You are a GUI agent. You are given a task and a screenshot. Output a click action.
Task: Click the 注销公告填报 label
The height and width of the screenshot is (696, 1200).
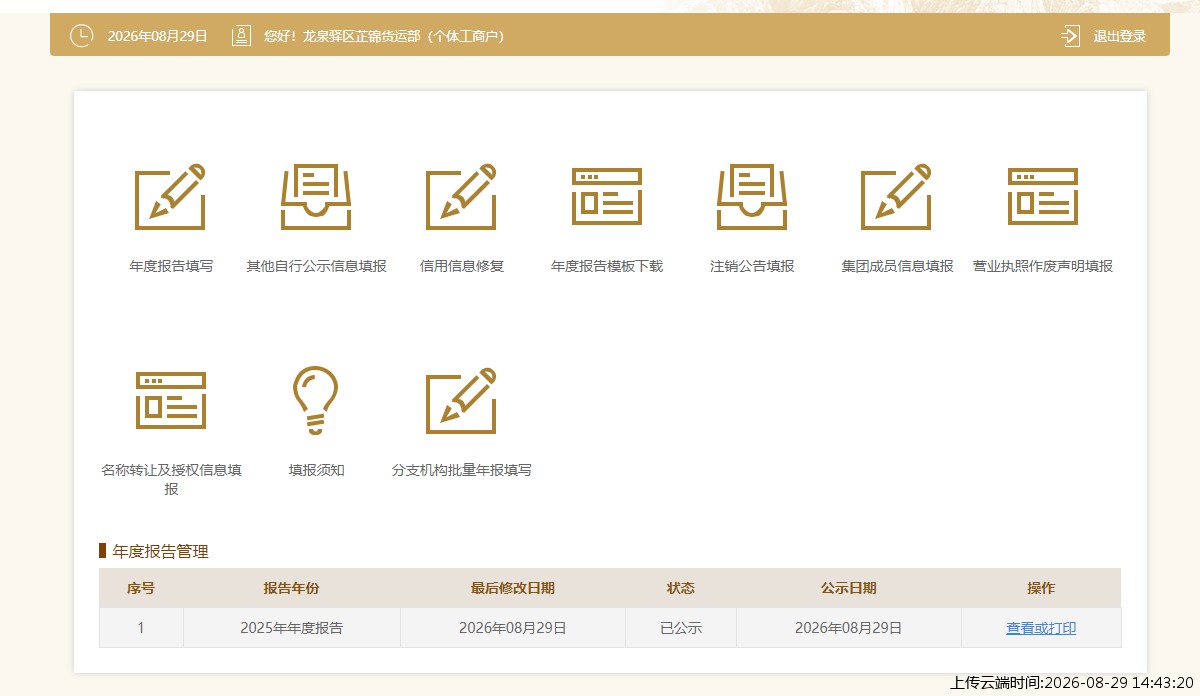pyautogui.click(x=752, y=266)
